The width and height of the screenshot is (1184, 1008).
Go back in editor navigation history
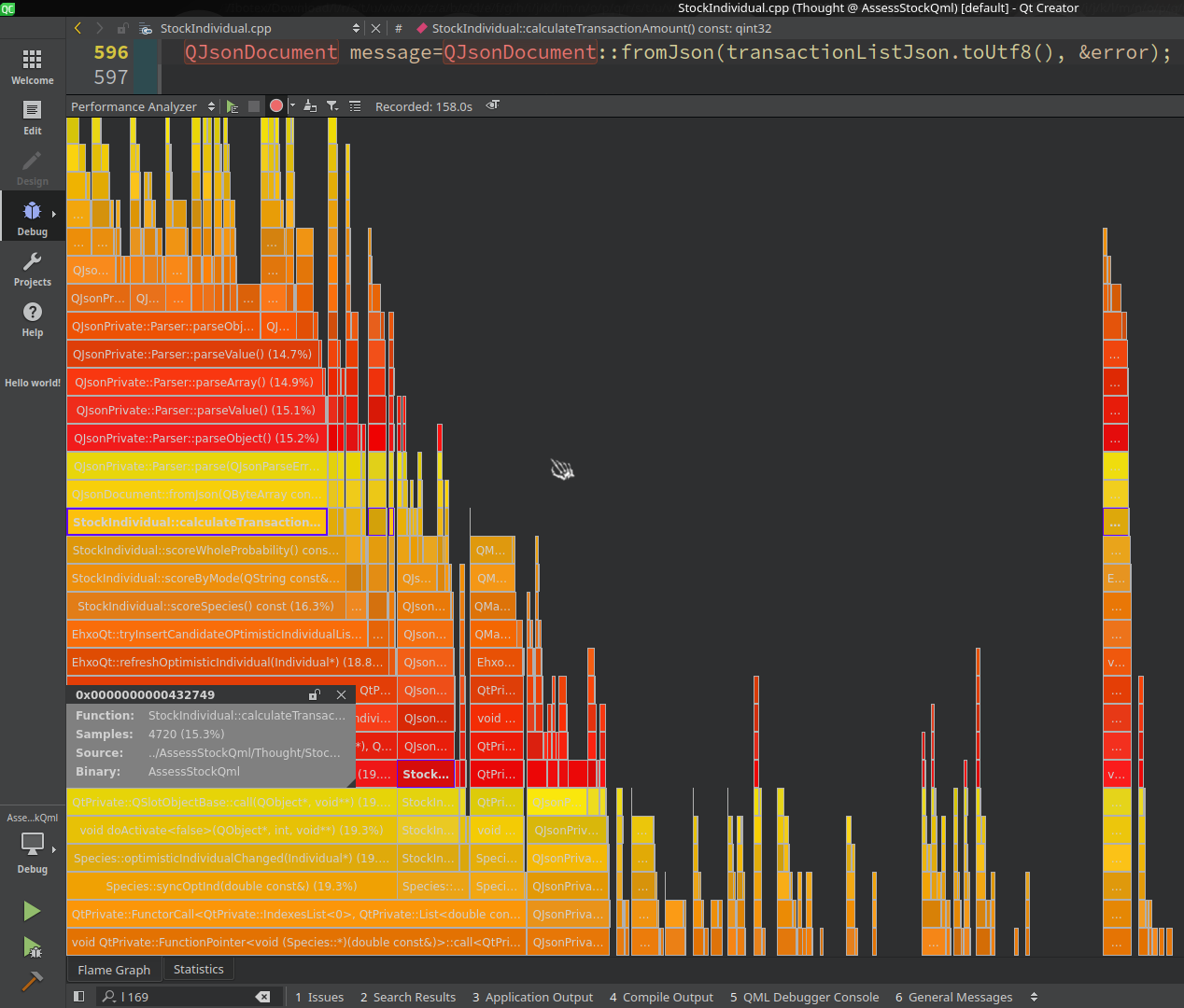point(78,28)
